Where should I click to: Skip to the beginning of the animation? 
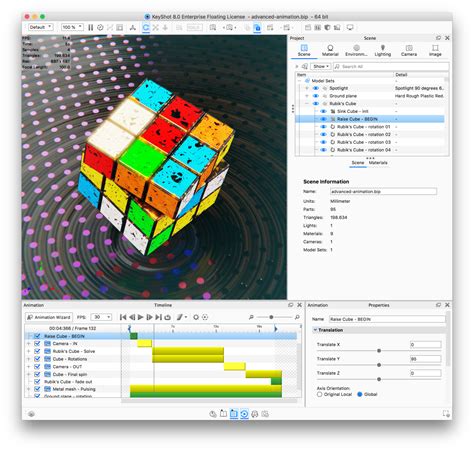[x=123, y=317]
